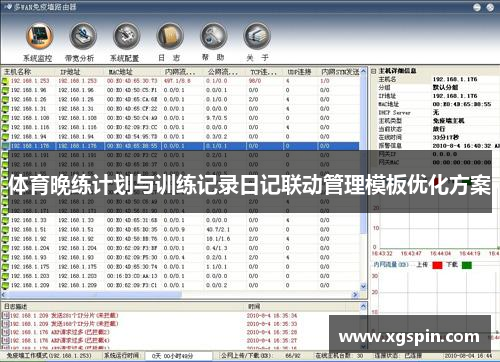Click host icon of row 192.168.1.116
Image resolution: width=500 pixels, height=362 pixels.
tap(5, 128)
